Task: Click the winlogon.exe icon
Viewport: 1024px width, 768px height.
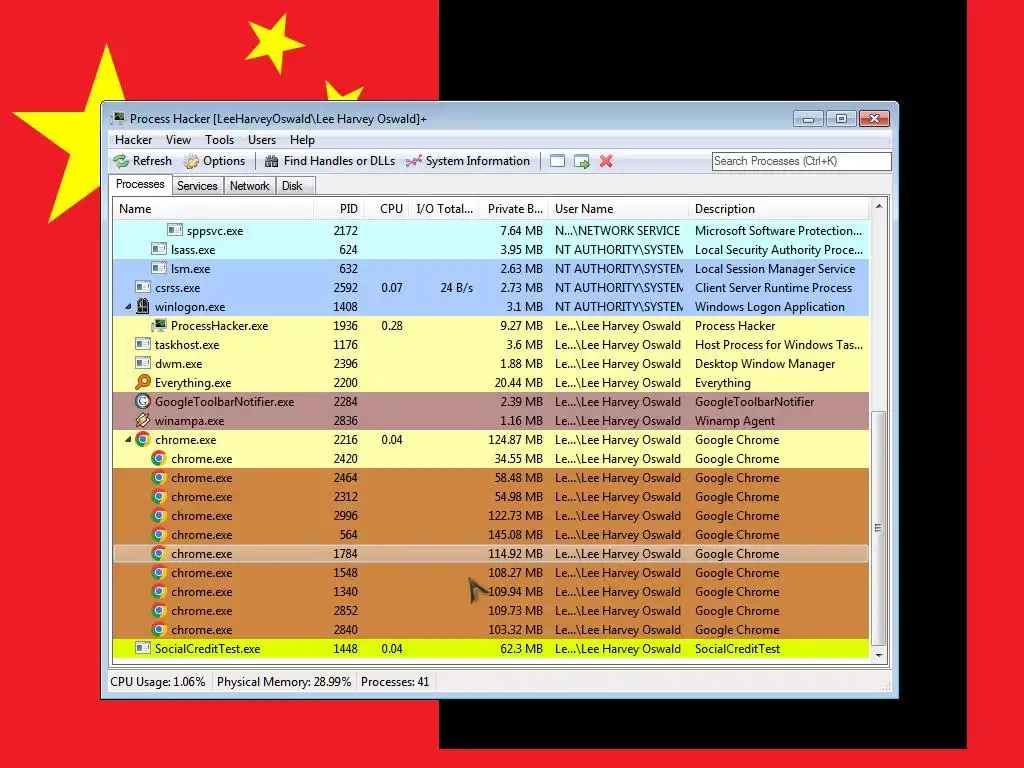Action: (143, 306)
